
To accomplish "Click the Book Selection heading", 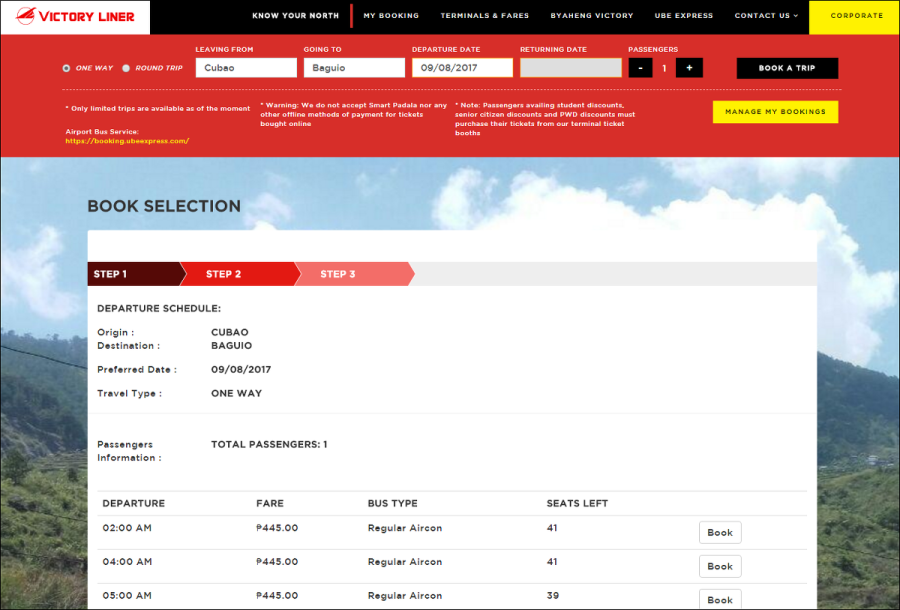I will point(164,207).
